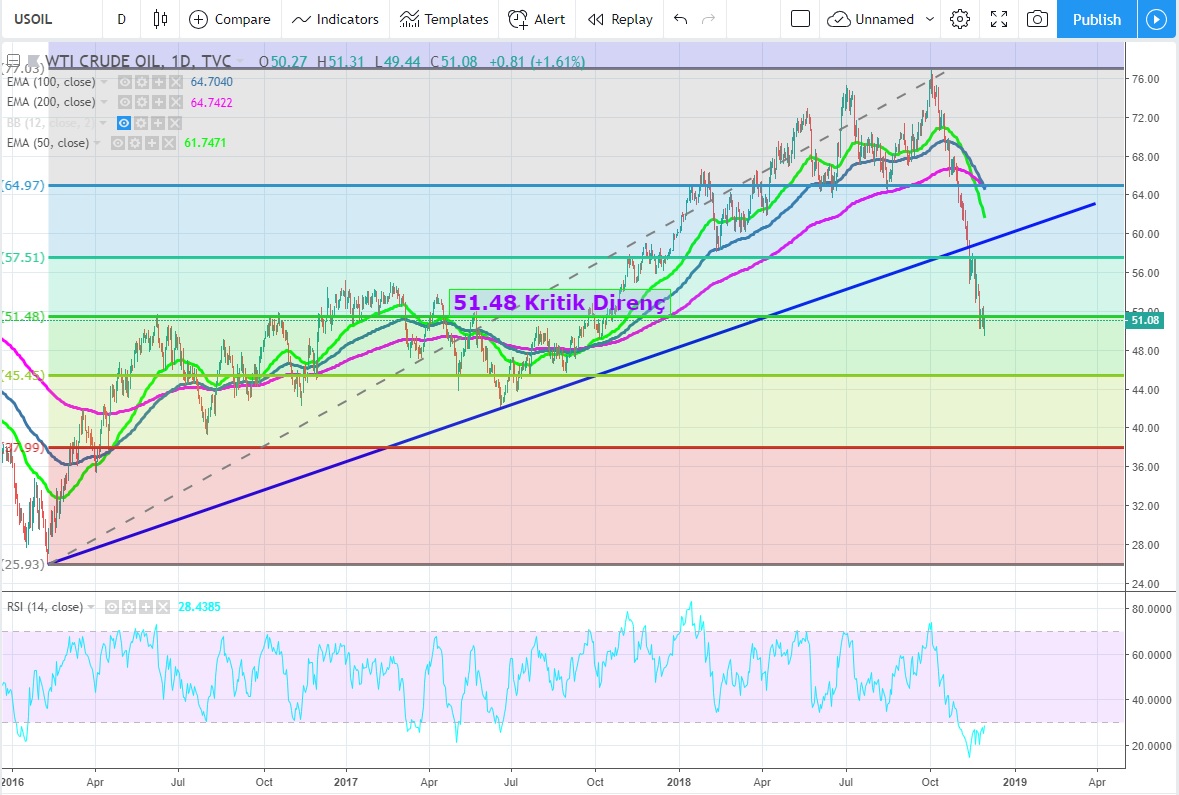Click the Compare button
Screen dimensions: 1179x795
click(230, 19)
